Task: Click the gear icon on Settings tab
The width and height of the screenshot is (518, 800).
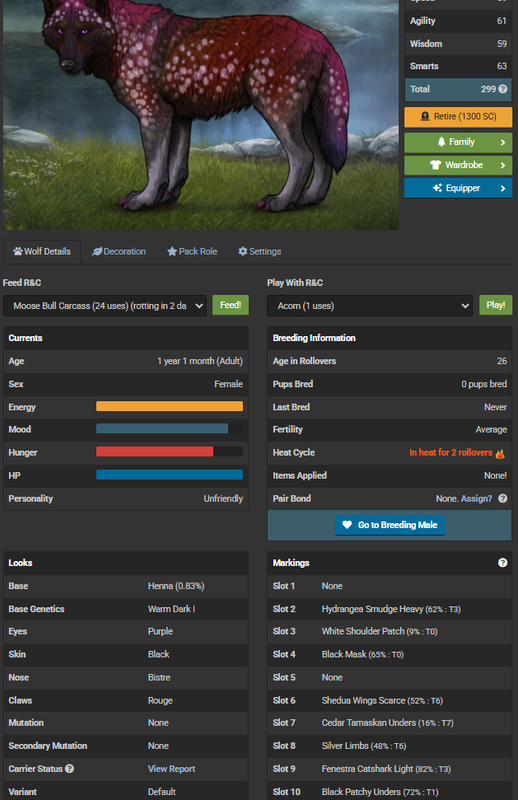Action: tap(243, 251)
